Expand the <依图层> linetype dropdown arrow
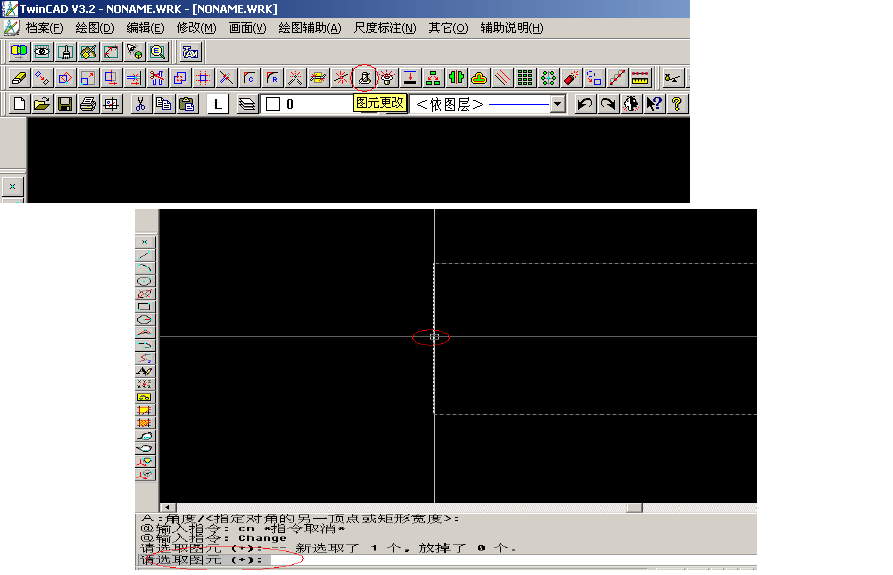This screenshot has width=893, height=575. pos(558,104)
